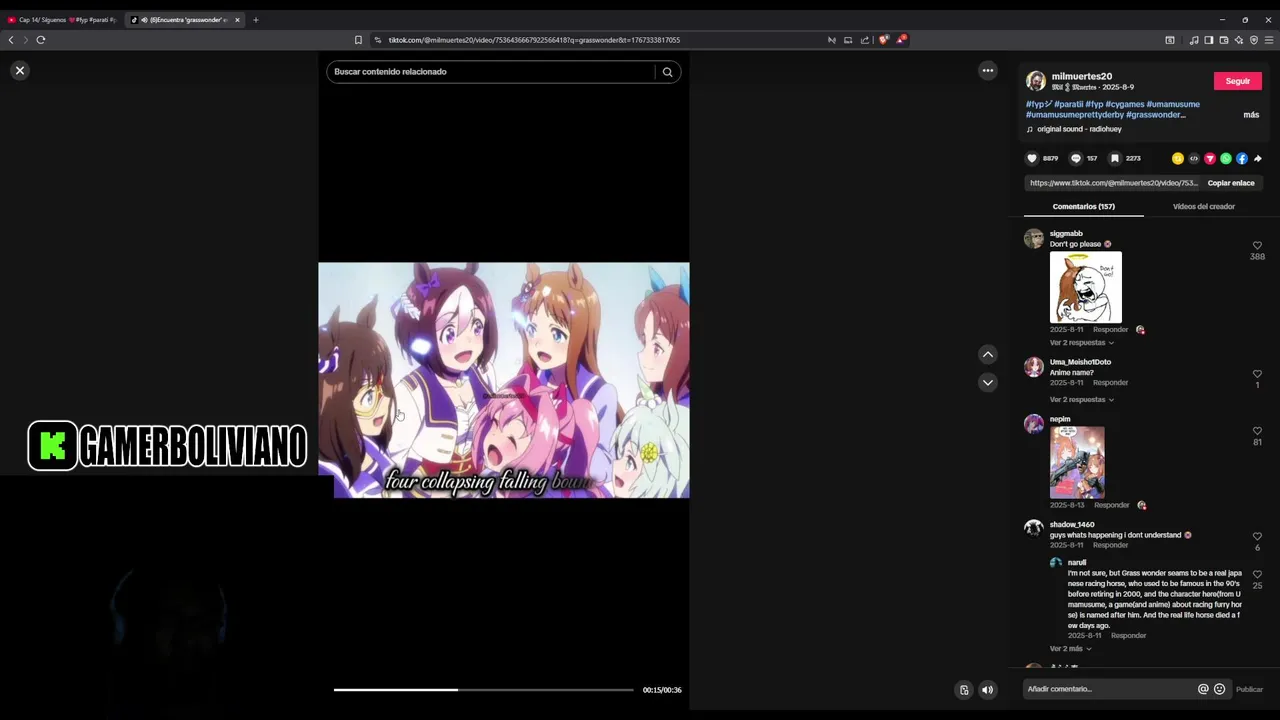Image resolution: width=1280 pixels, height=720 pixels.
Task: Reload the page in the browser
Action: point(41,40)
